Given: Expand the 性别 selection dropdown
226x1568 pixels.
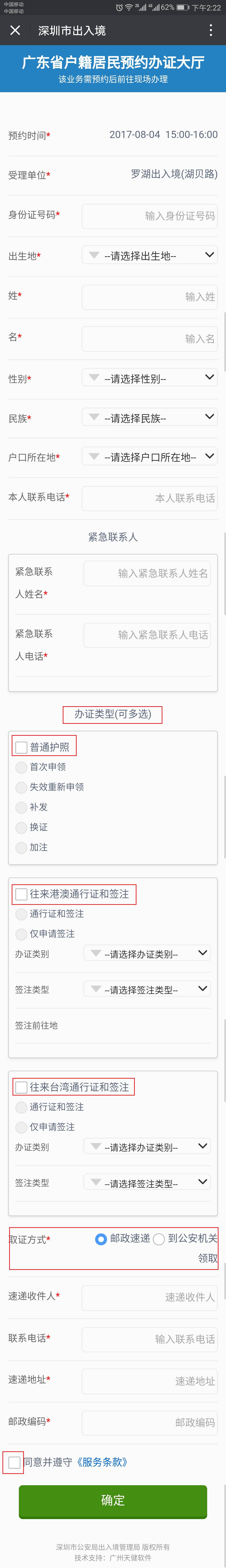Looking at the screenshot, I should pos(149,378).
